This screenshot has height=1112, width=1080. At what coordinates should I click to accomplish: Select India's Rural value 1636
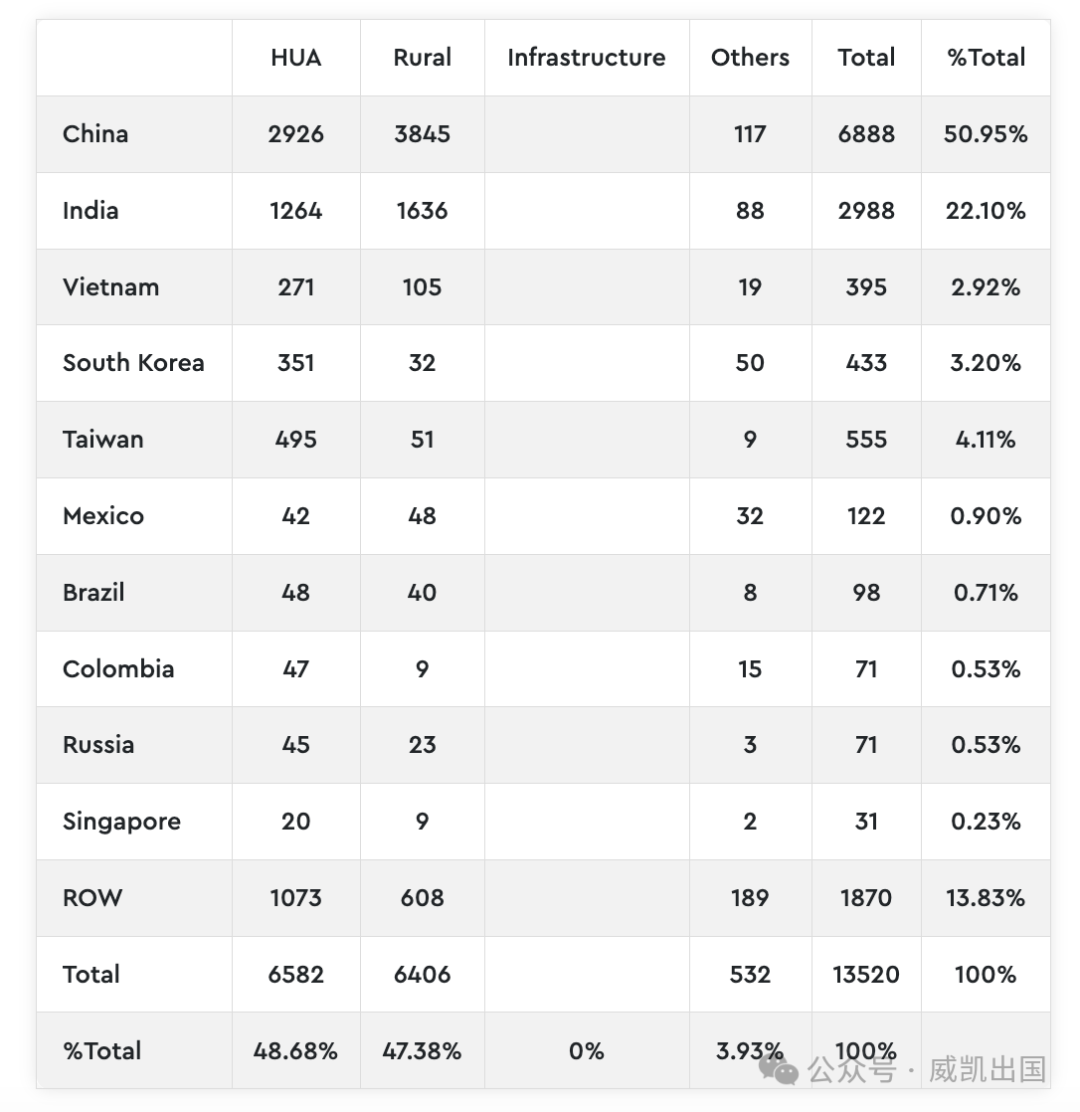pos(422,211)
